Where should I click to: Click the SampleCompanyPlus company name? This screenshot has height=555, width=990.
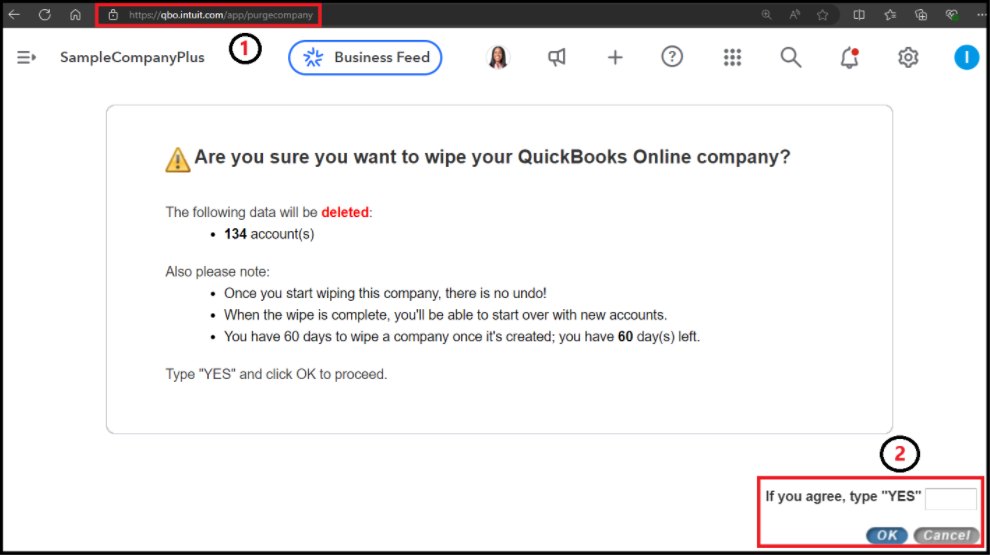[x=132, y=57]
